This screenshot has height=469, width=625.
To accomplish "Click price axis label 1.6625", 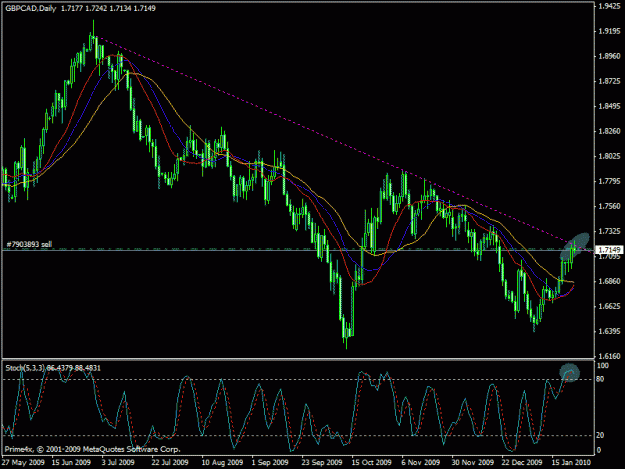I will pyautogui.click(x=609, y=306).
